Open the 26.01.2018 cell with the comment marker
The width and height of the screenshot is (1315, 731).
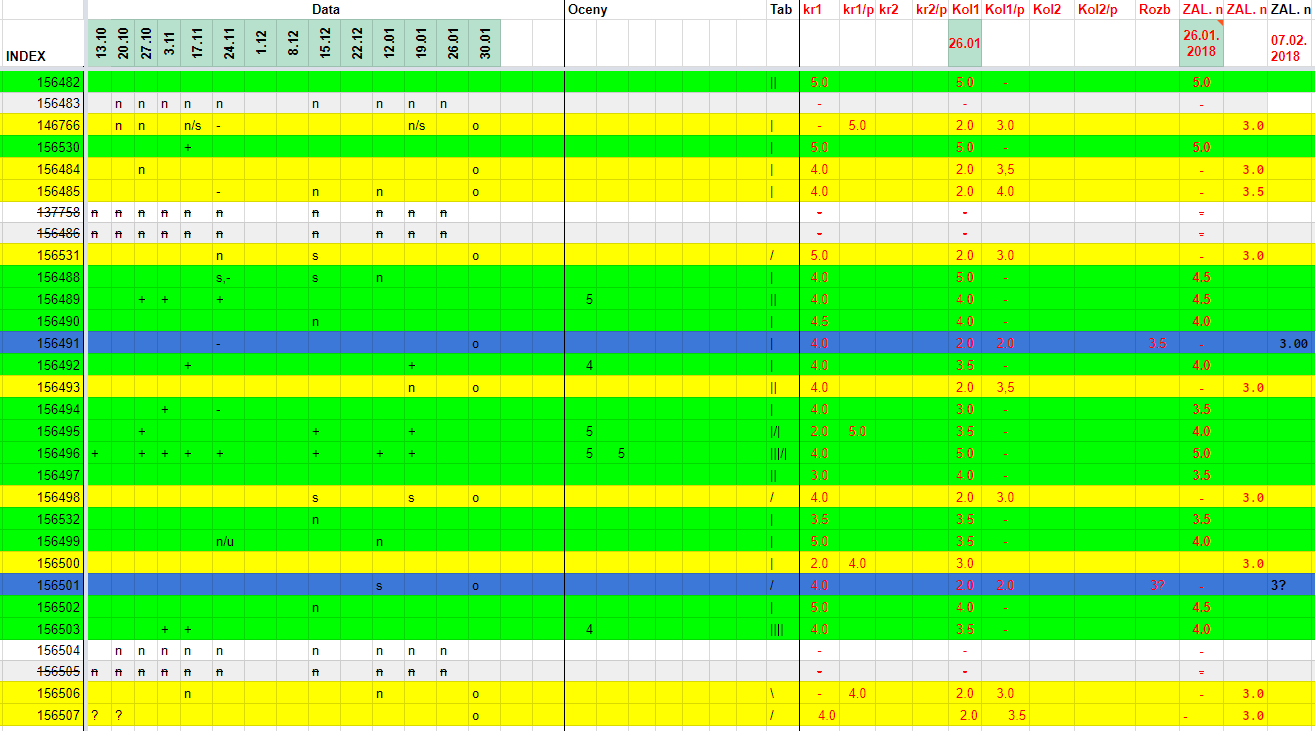click(1200, 43)
